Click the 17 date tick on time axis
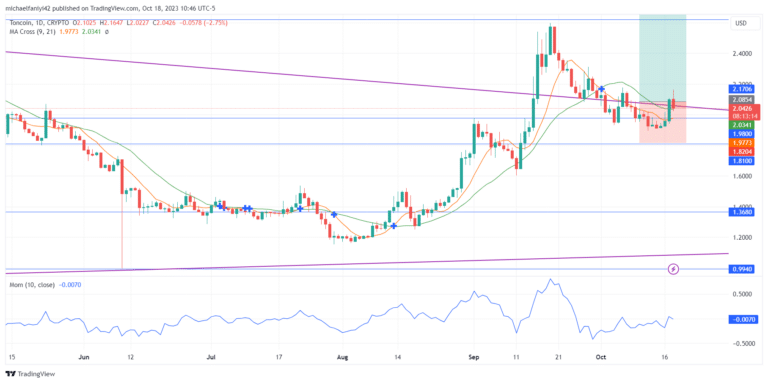The width and height of the screenshot is (768, 383). 280,358
